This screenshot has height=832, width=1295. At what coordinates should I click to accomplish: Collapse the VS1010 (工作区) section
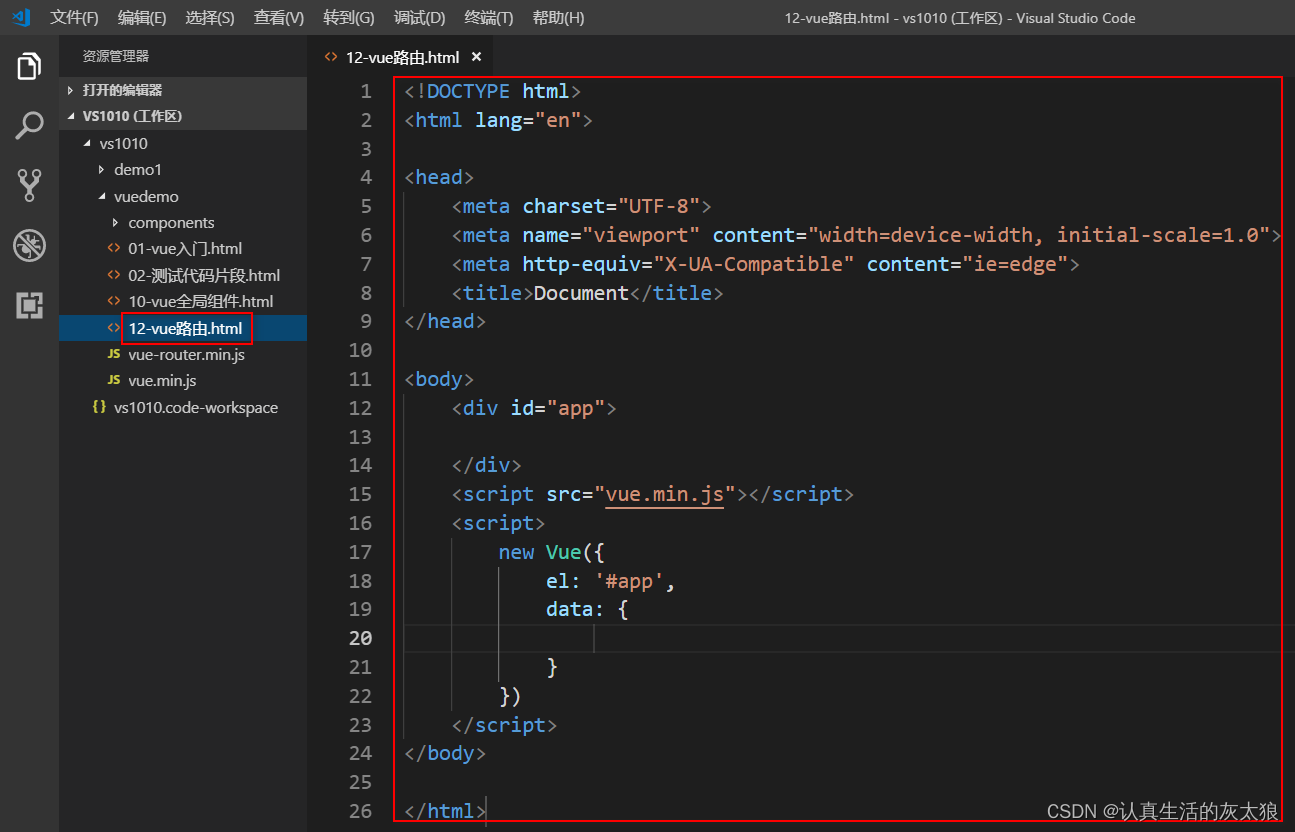(x=71, y=116)
